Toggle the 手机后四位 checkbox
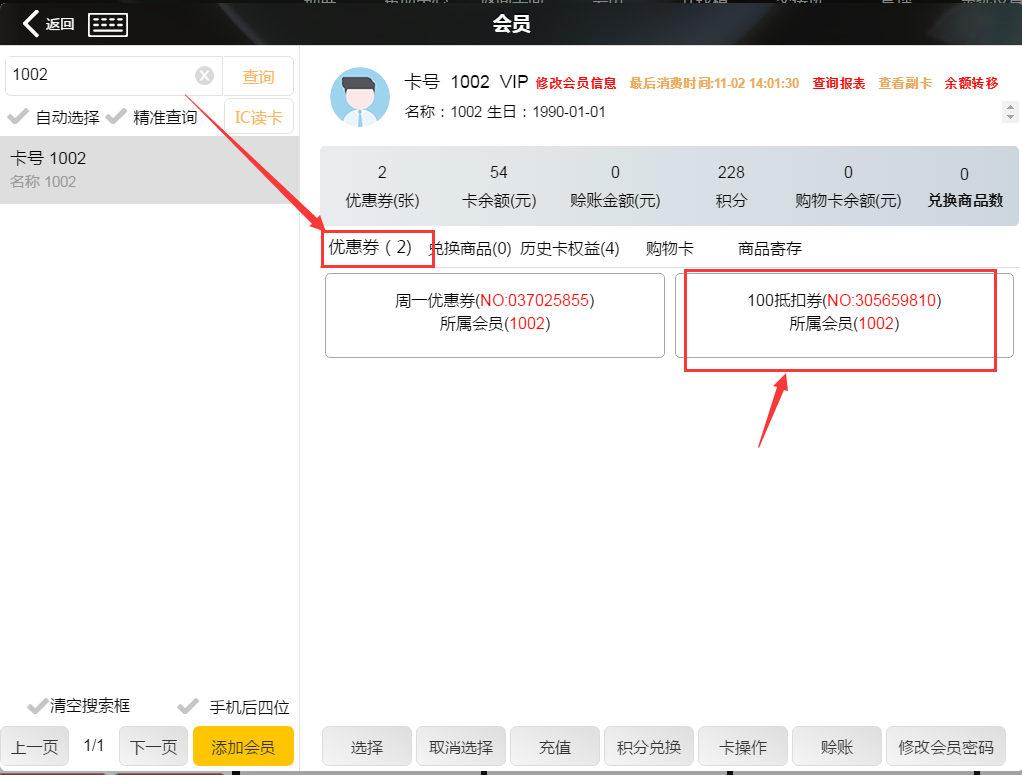Screen dimensions: 1022x775 [187, 706]
